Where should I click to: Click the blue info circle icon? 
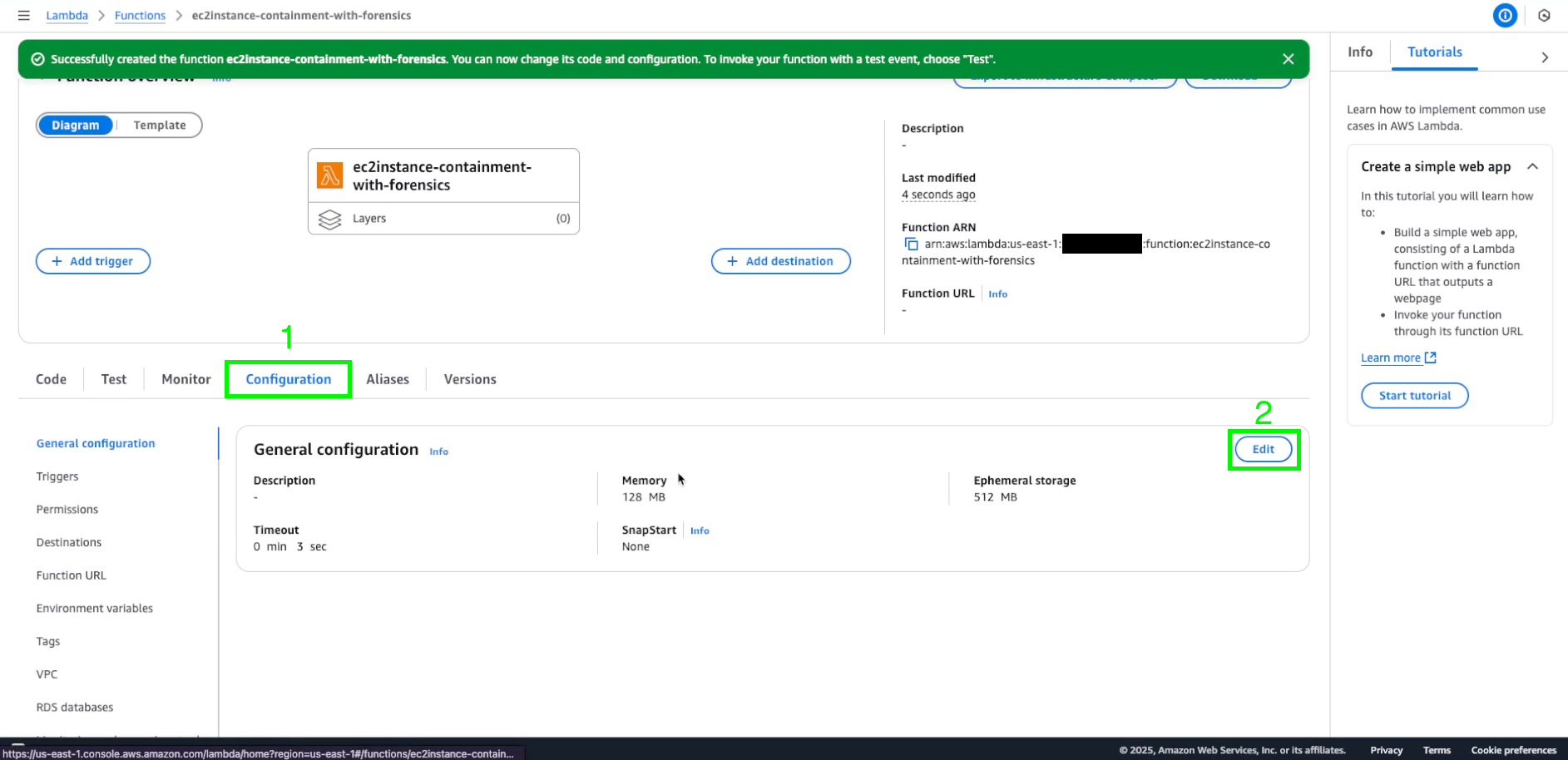pyautogui.click(x=1505, y=15)
